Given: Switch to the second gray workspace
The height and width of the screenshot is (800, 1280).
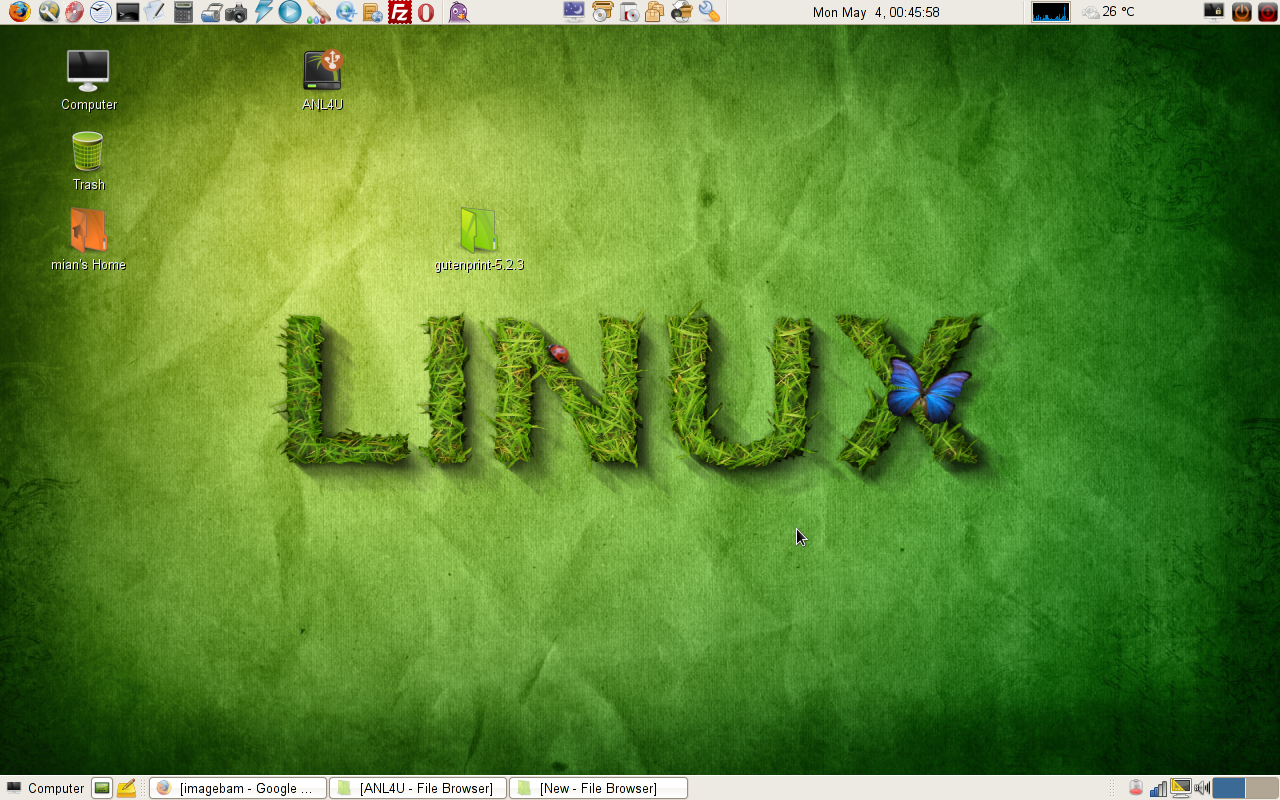Looking at the screenshot, I should pyautogui.click(x=1262, y=788).
